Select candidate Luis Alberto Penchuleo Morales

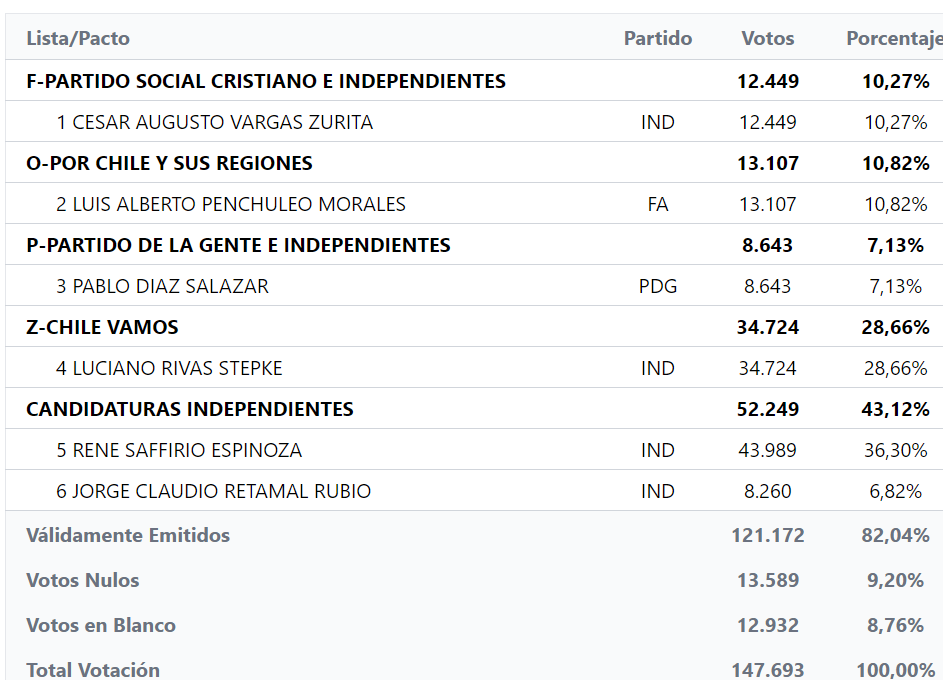pyautogui.click(x=231, y=204)
